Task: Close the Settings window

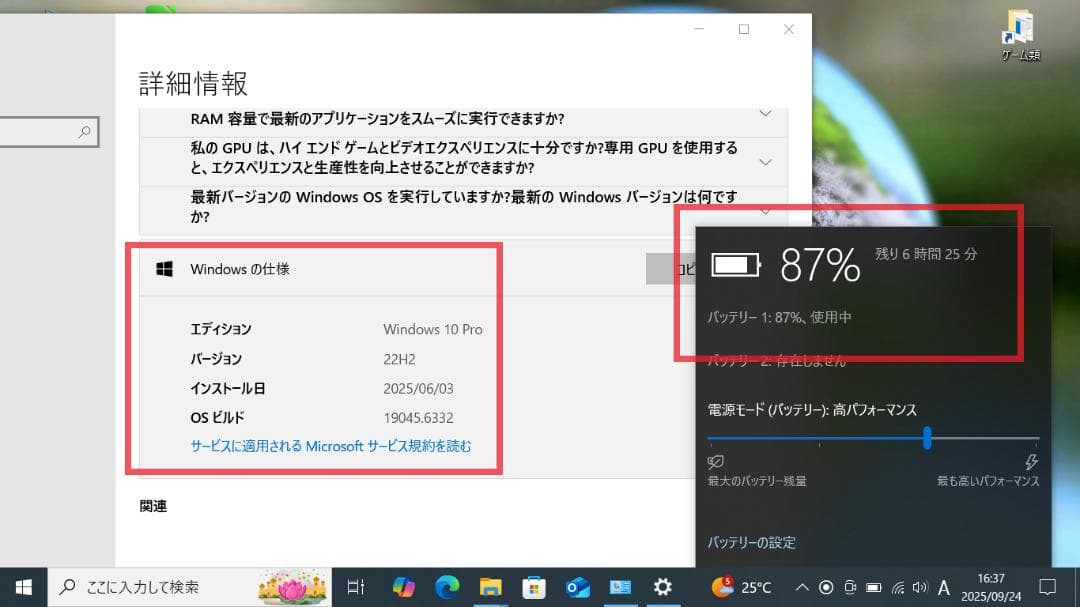Action: pos(789,29)
